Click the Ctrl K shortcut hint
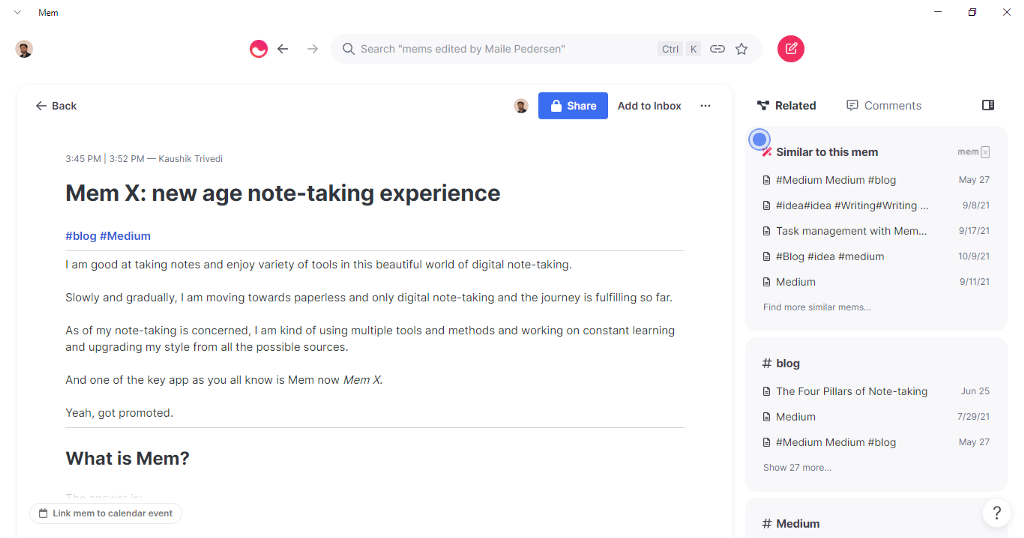Viewport: 1024px width, 538px height. tap(679, 49)
